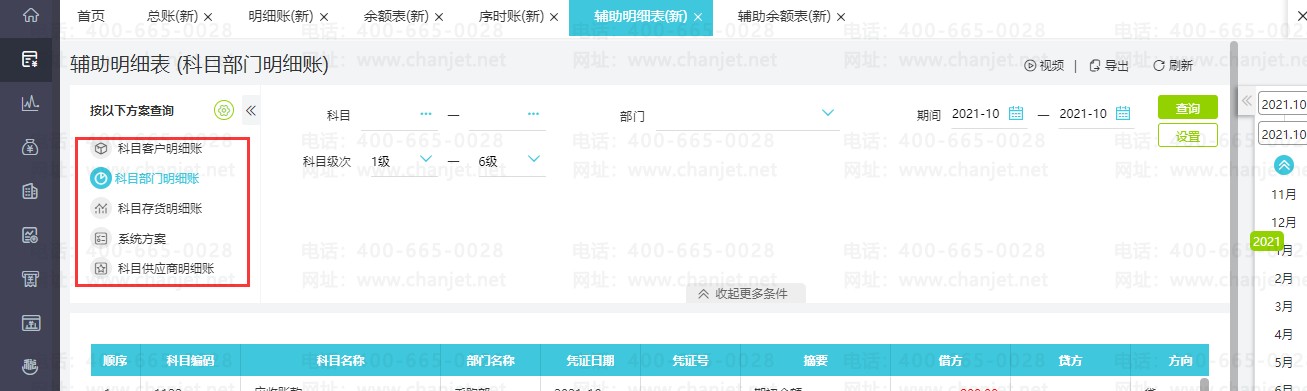Click the green 查询 query button
Image resolution: width=1307 pixels, height=391 pixels.
1188,107
